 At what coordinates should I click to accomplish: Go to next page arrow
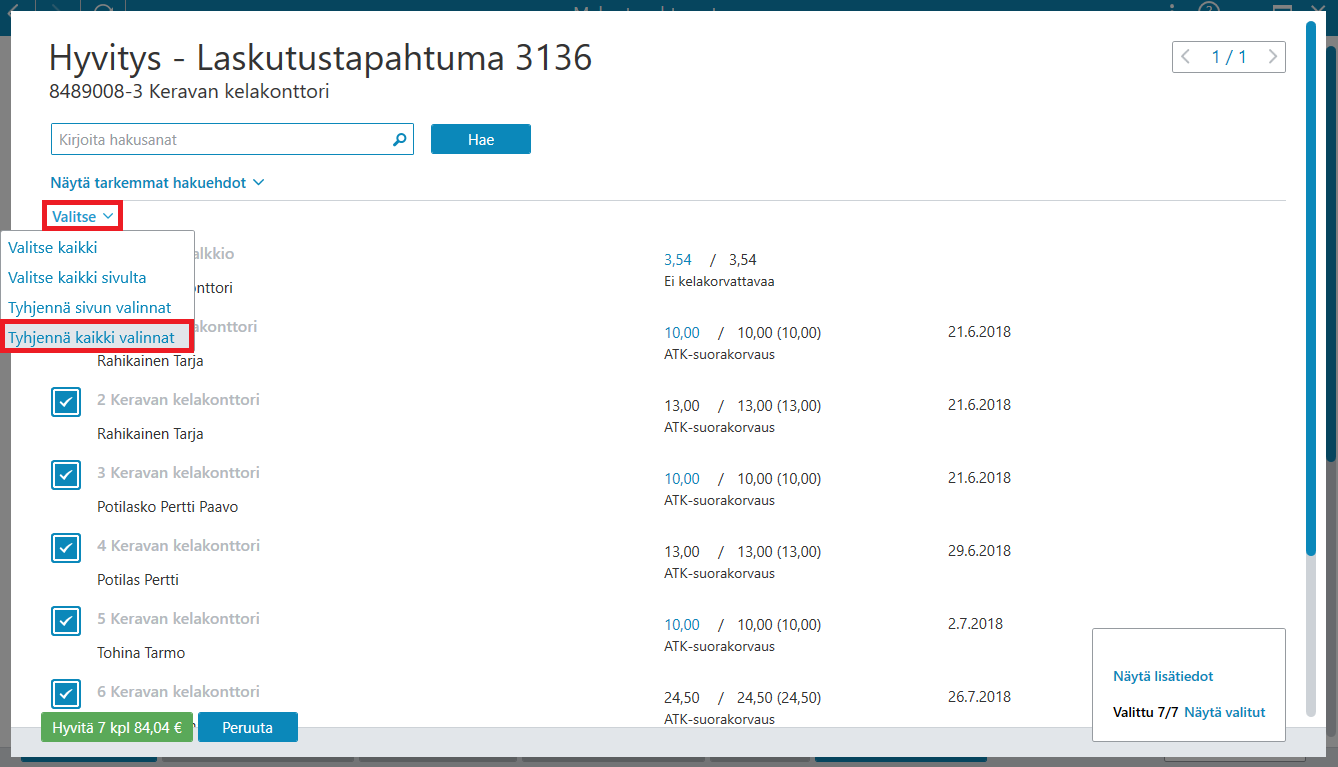click(x=1272, y=57)
